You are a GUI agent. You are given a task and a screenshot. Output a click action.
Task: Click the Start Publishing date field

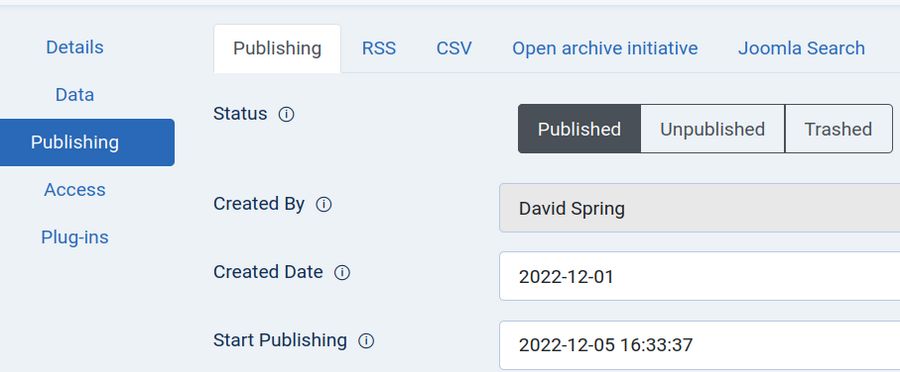(700, 345)
